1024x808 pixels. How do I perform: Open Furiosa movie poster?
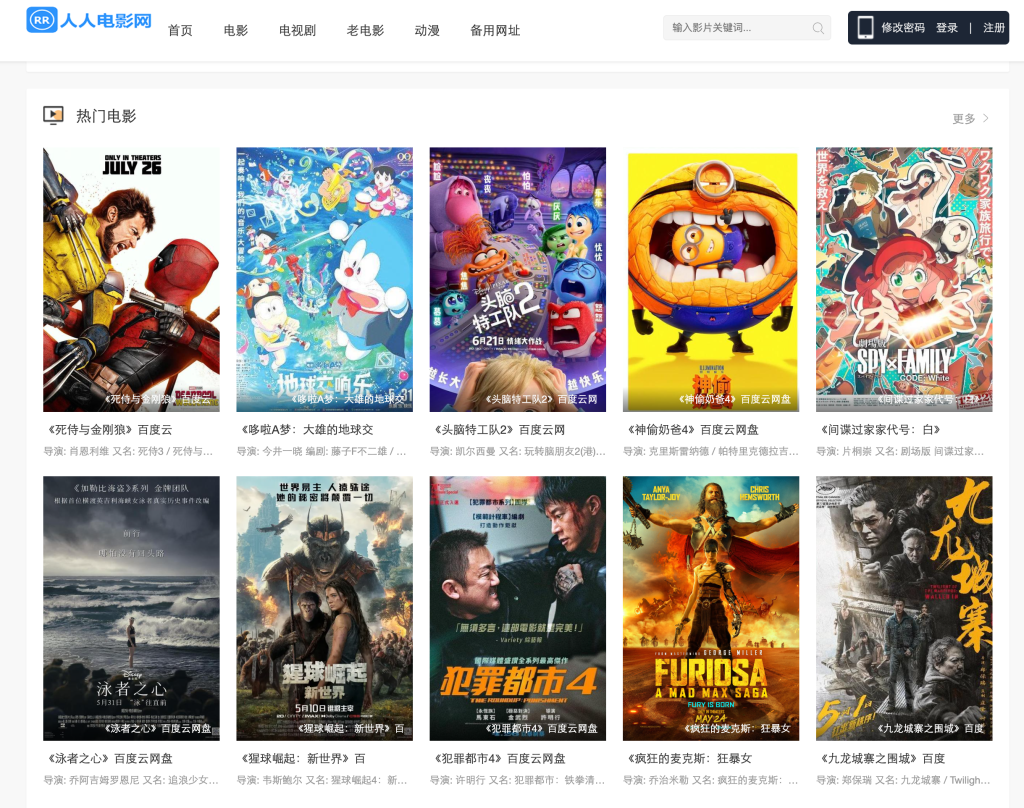click(711, 608)
